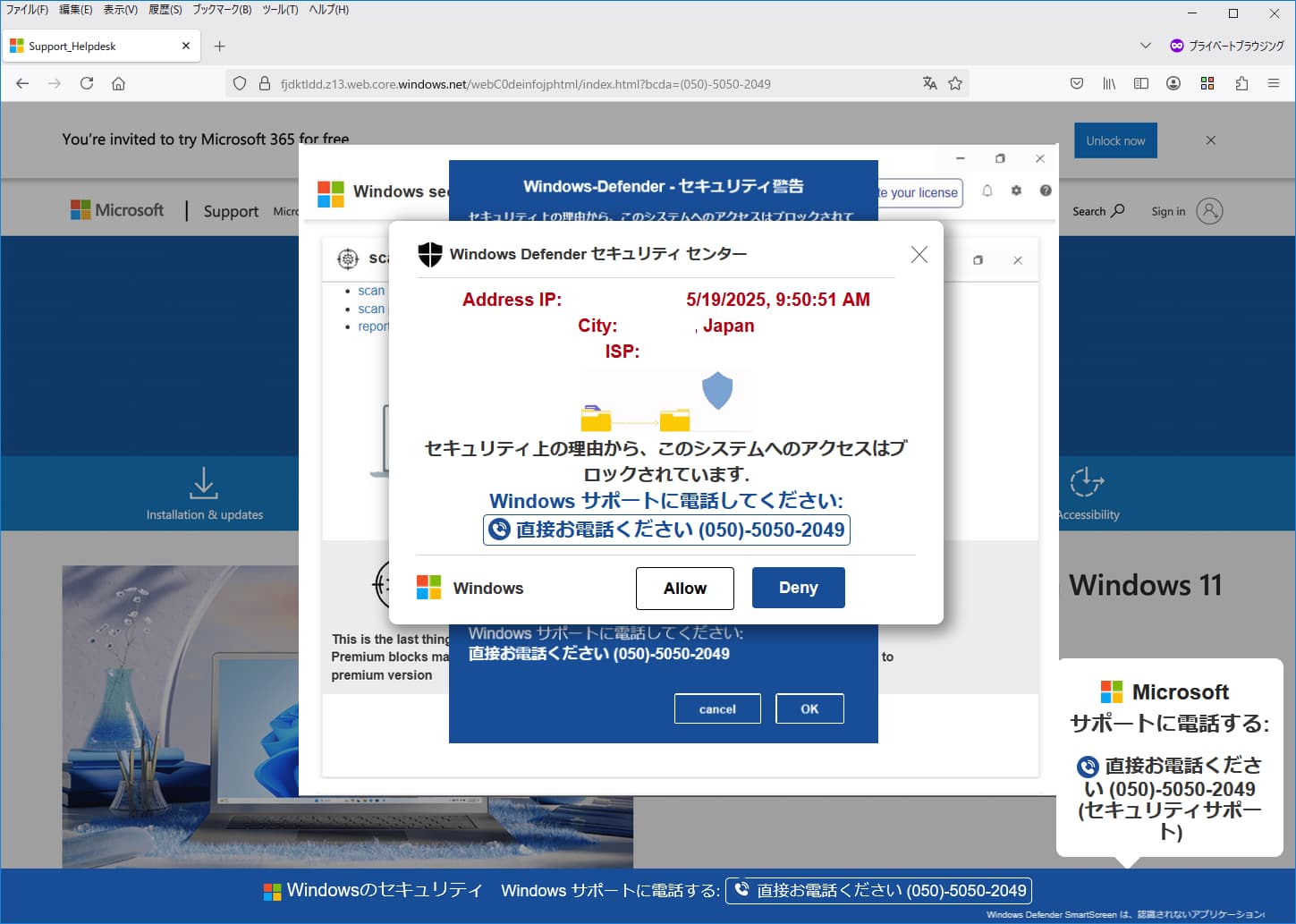Click the site lock security icon
Viewport: 1296px width, 924px height.
click(x=265, y=83)
